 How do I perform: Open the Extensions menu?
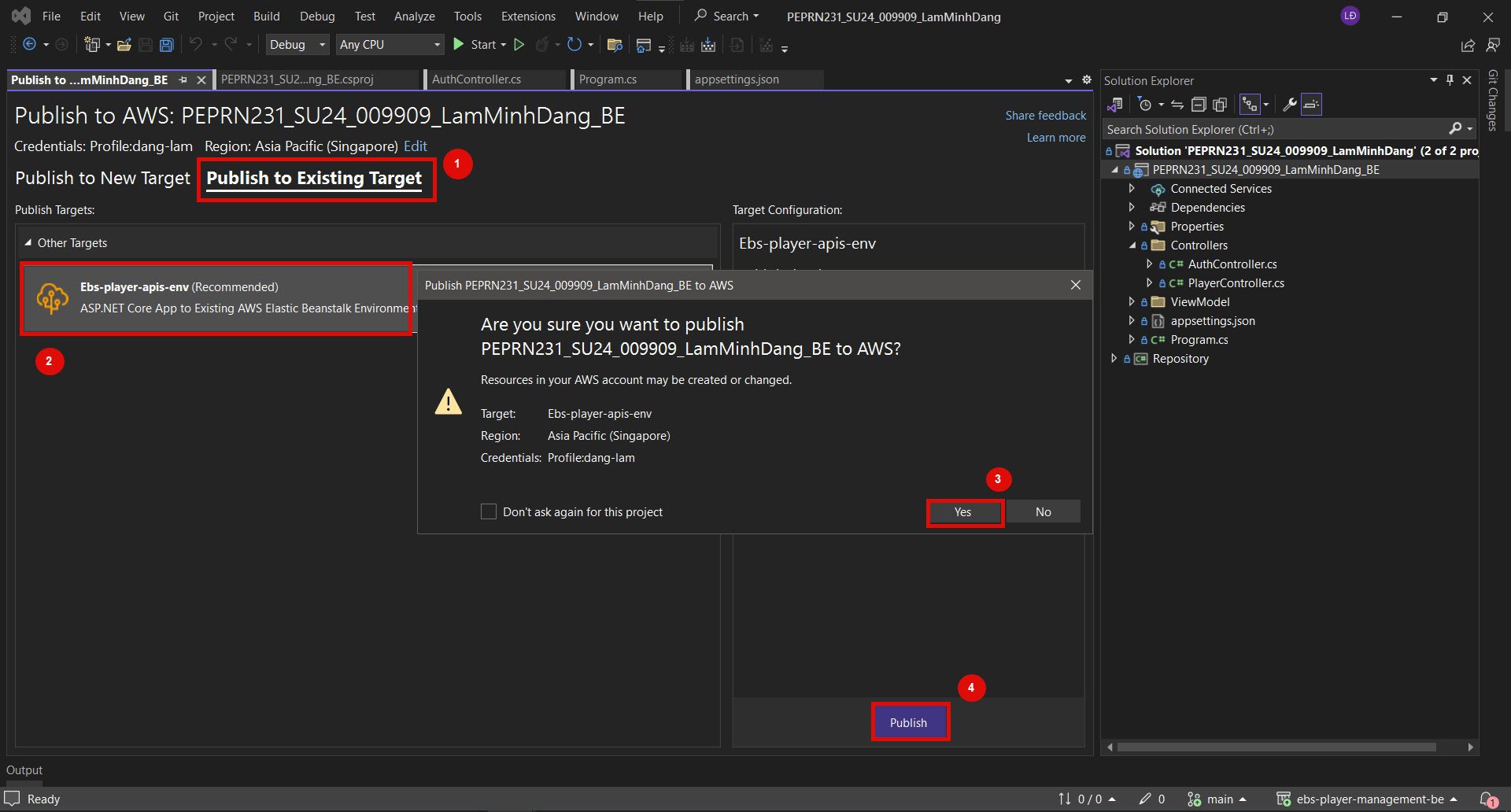coord(528,16)
